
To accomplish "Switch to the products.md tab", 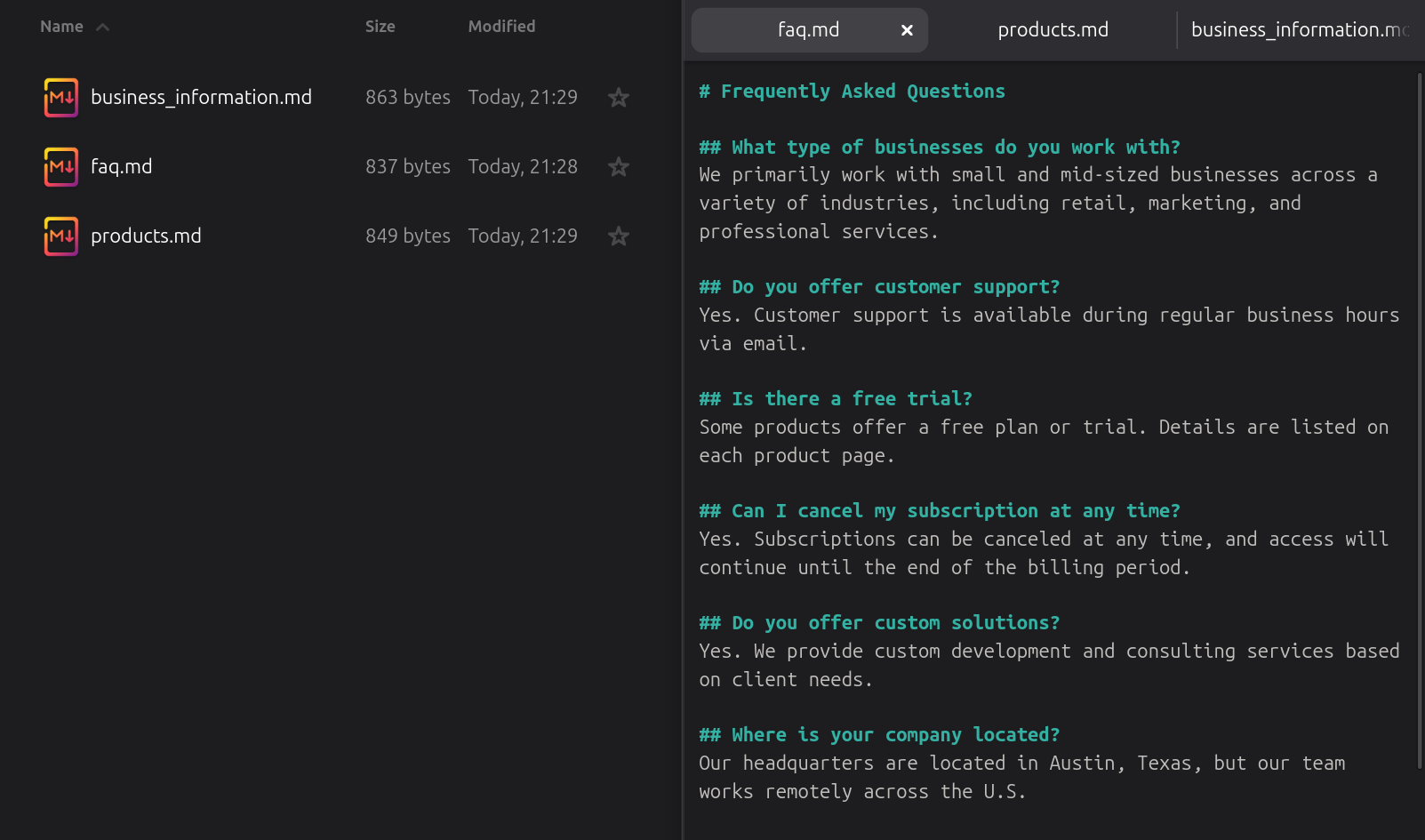I will pyautogui.click(x=1053, y=29).
